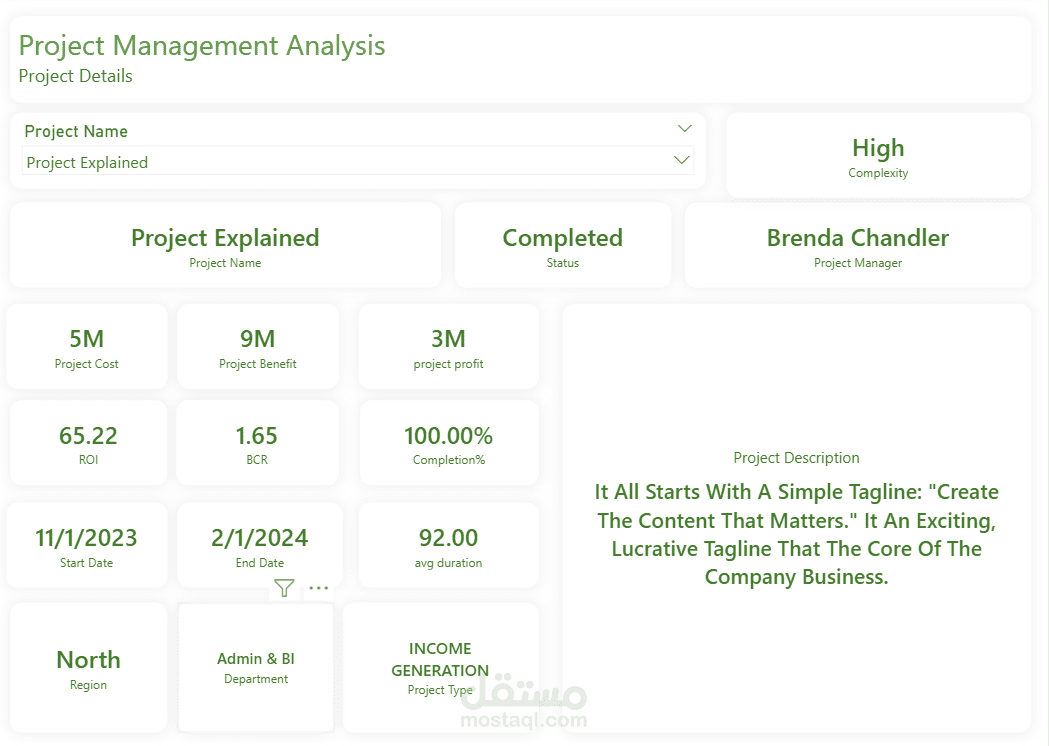Expand the Project Name slicer header chevron
Image resolution: width=1049 pixels, height=746 pixels.
(684, 129)
